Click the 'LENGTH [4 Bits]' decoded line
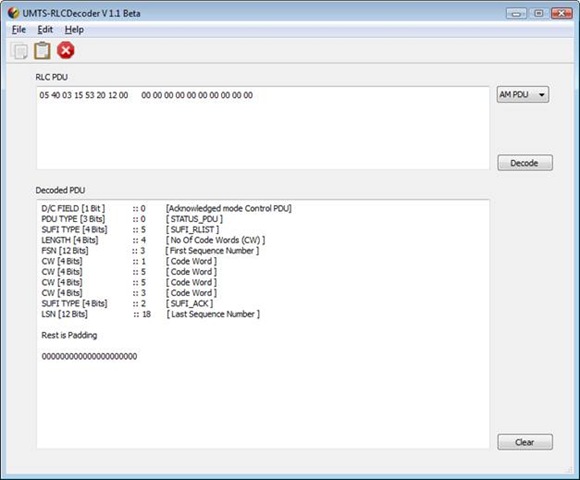580x480 pixels. coord(153,240)
